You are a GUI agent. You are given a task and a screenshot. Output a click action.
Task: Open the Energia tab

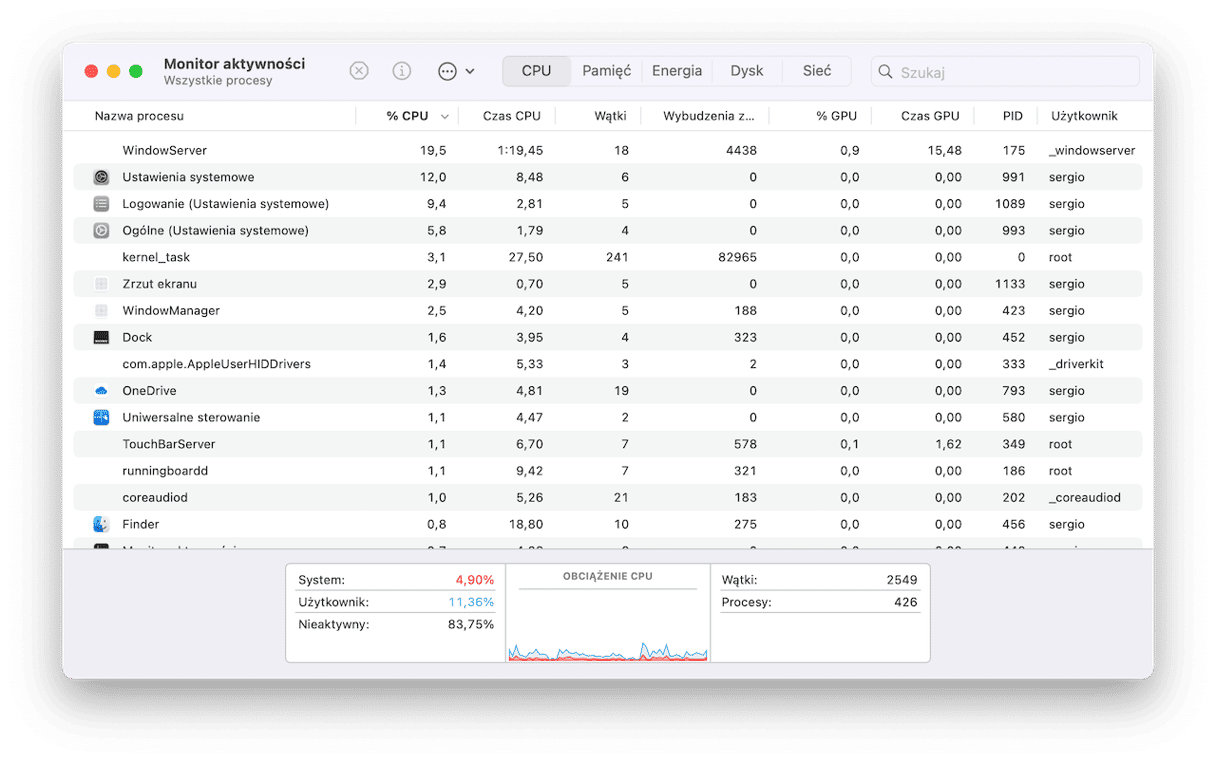click(677, 71)
